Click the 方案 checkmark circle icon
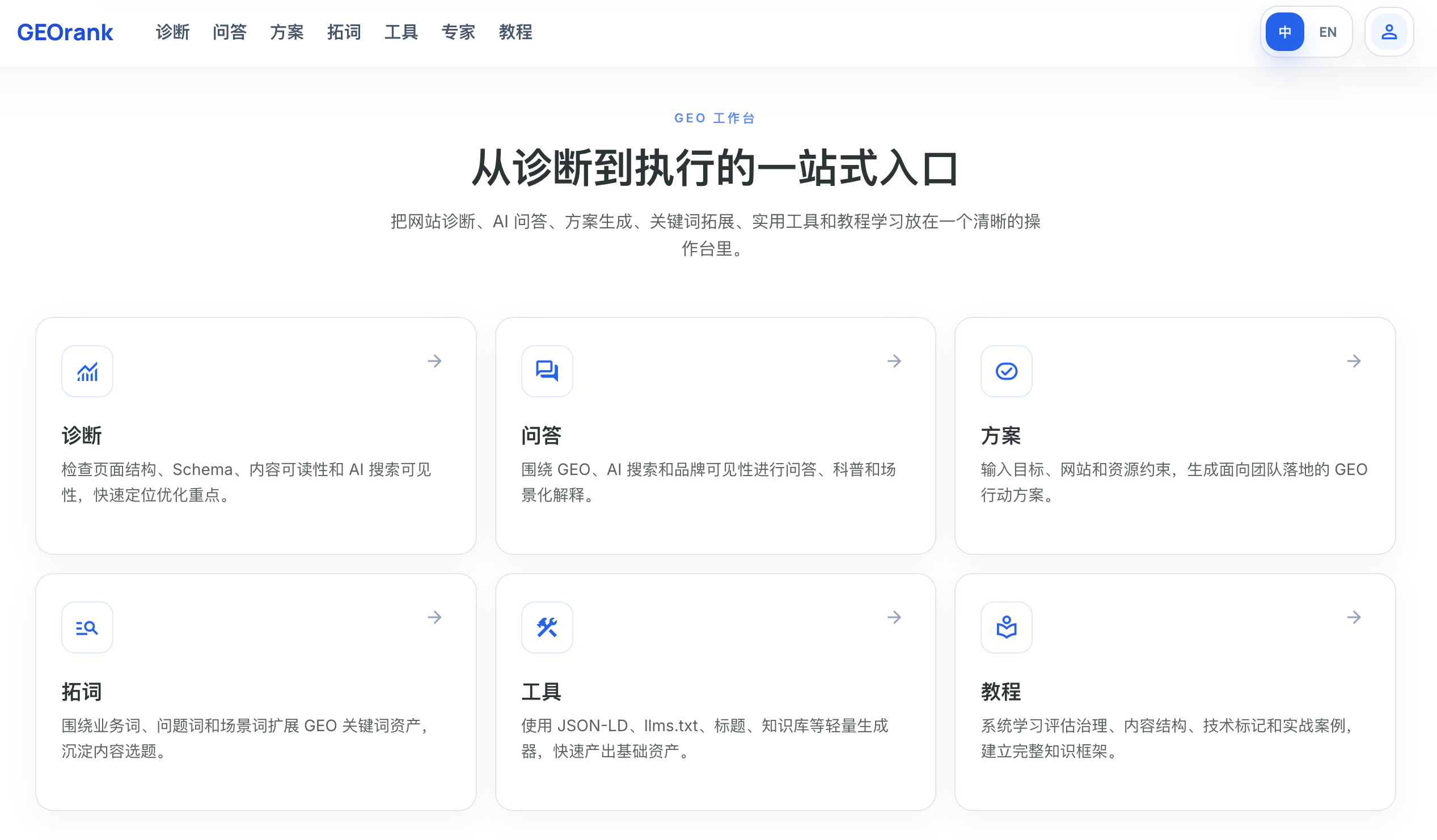The width and height of the screenshot is (1437, 840). 1007,372
